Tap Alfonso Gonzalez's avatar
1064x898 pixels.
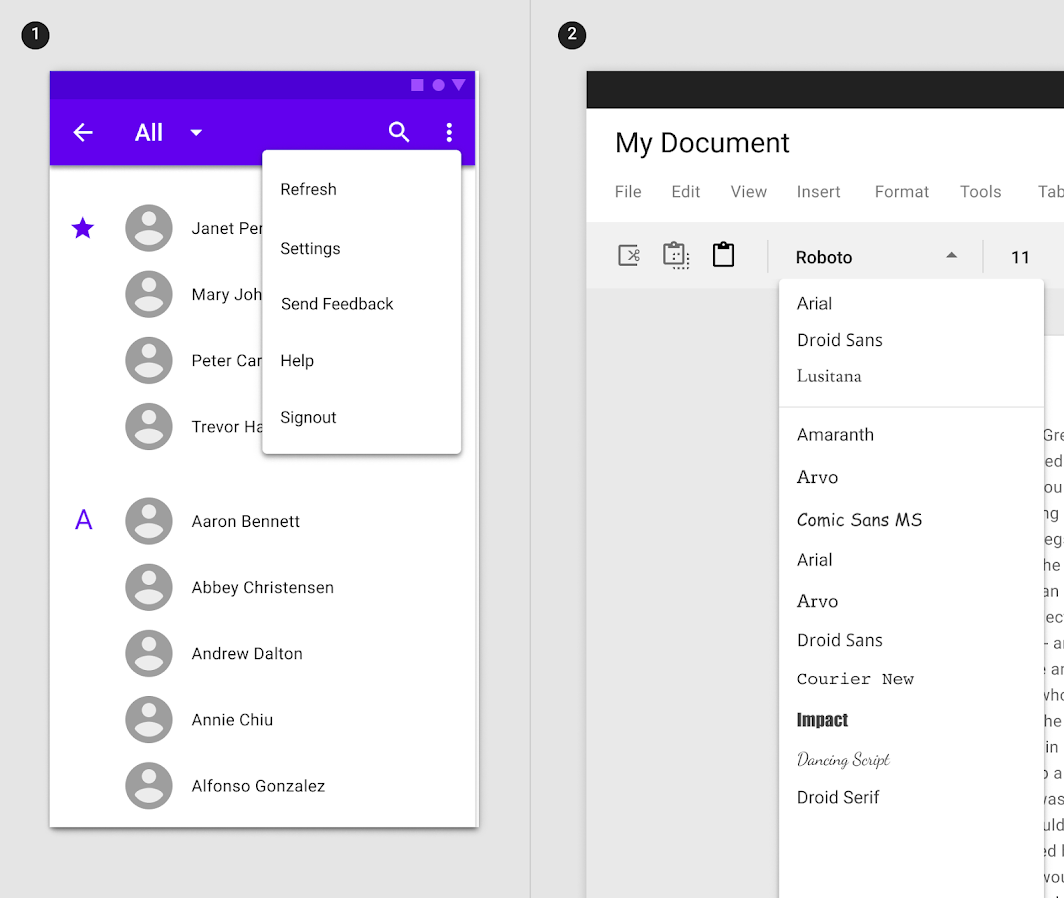point(149,786)
